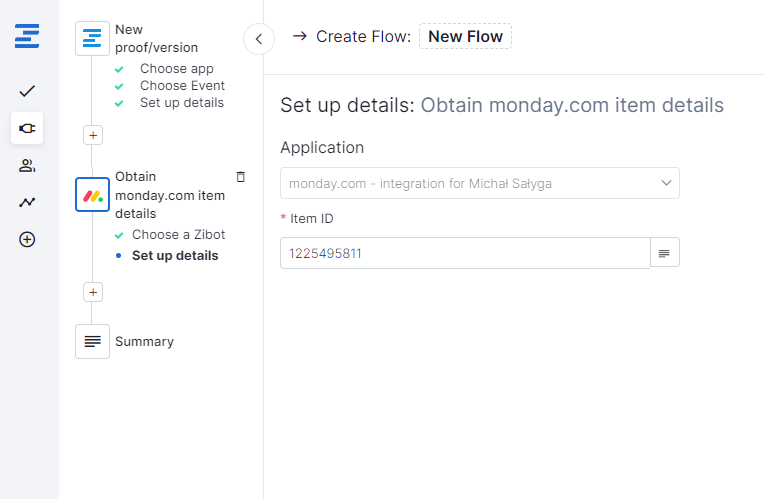765x499 pixels.
Task: Open first Set up details substep
Action: (181, 103)
